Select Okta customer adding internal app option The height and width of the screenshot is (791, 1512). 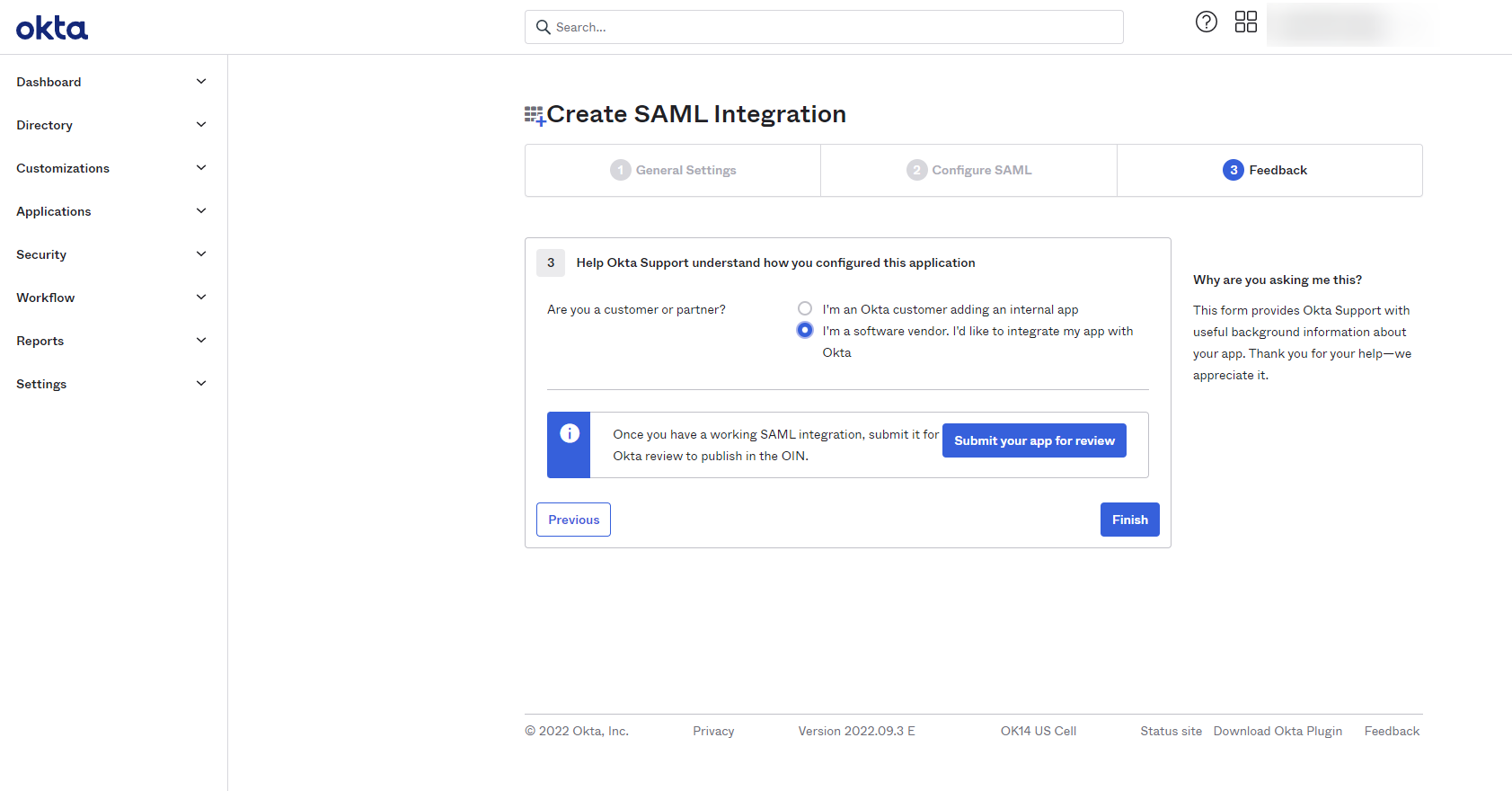(x=805, y=308)
